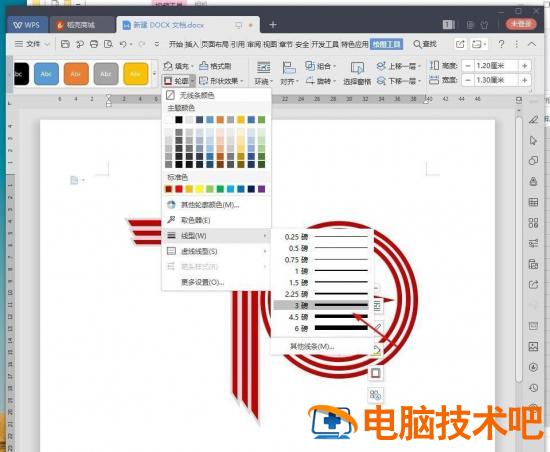Switch to the 开始 ribbon tab
550x452 pixels.
pos(176,44)
